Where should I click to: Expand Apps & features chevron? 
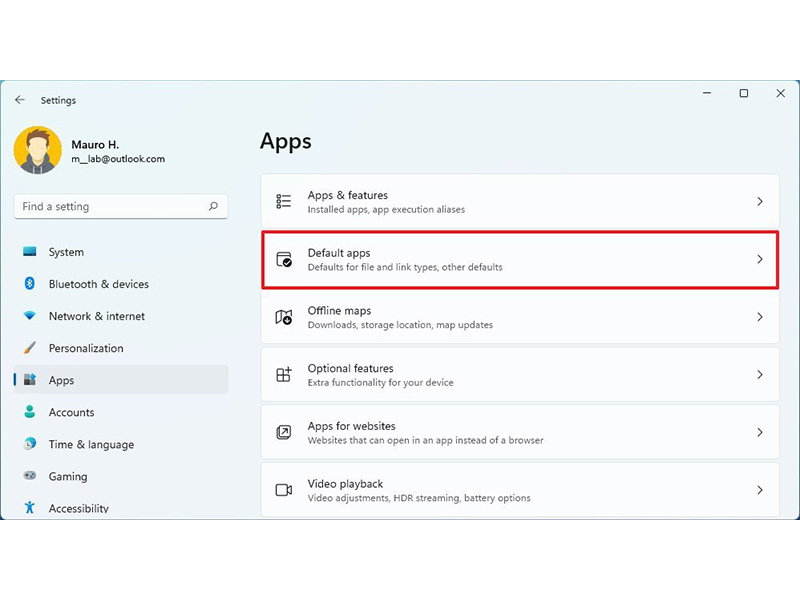click(760, 202)
